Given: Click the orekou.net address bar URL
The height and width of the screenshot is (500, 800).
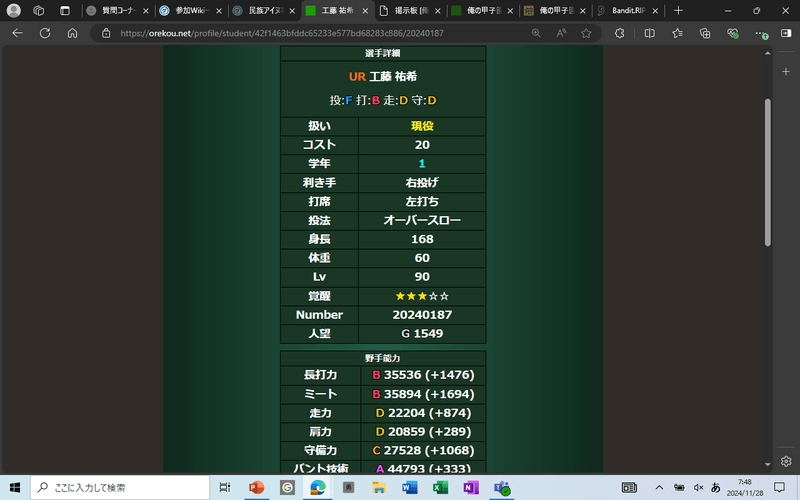Looking at the screenshot, I should pyautogui.click(x=280, y=33).
